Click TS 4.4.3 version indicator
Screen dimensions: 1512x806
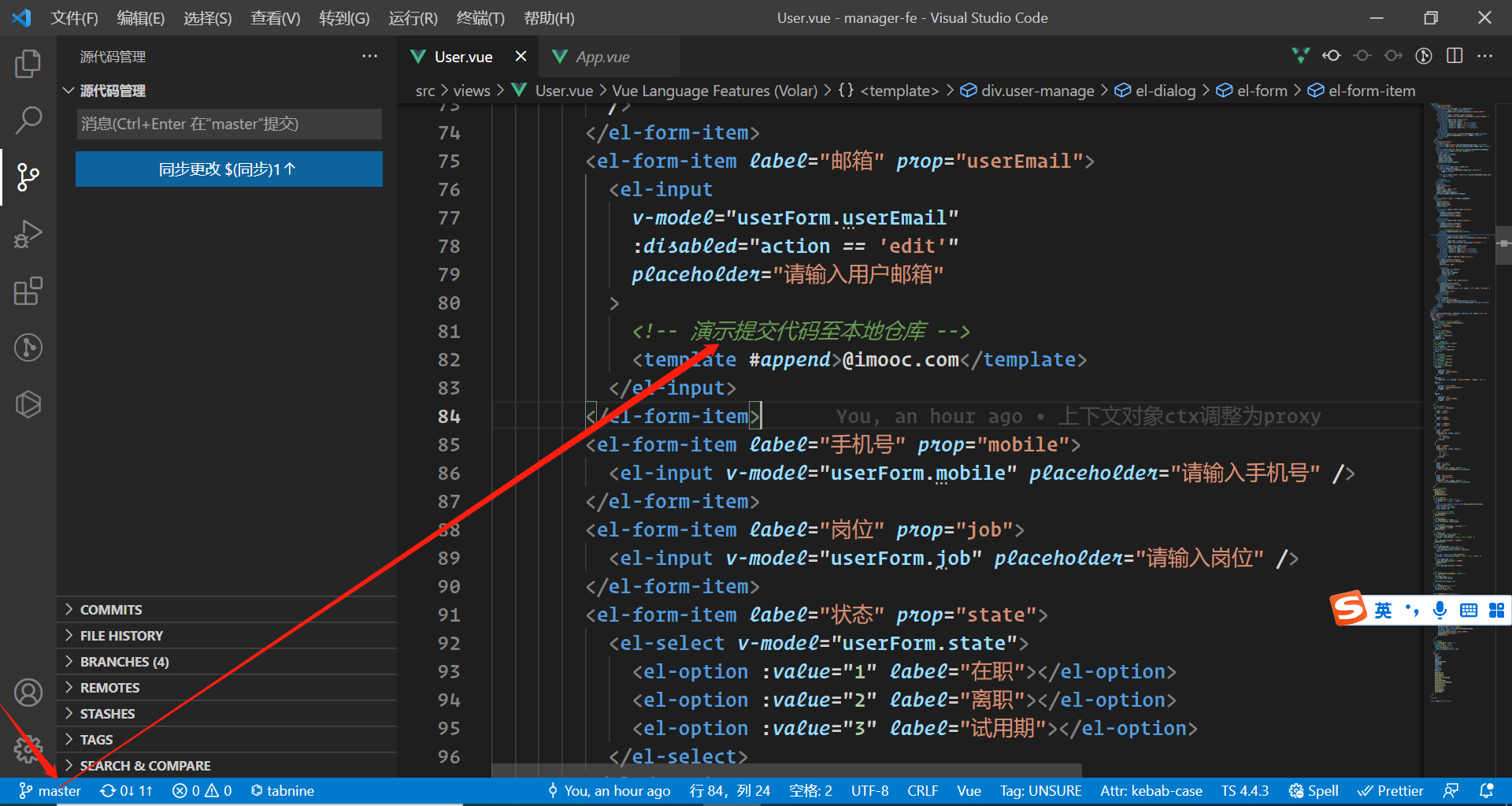[x=1245, y=791]
